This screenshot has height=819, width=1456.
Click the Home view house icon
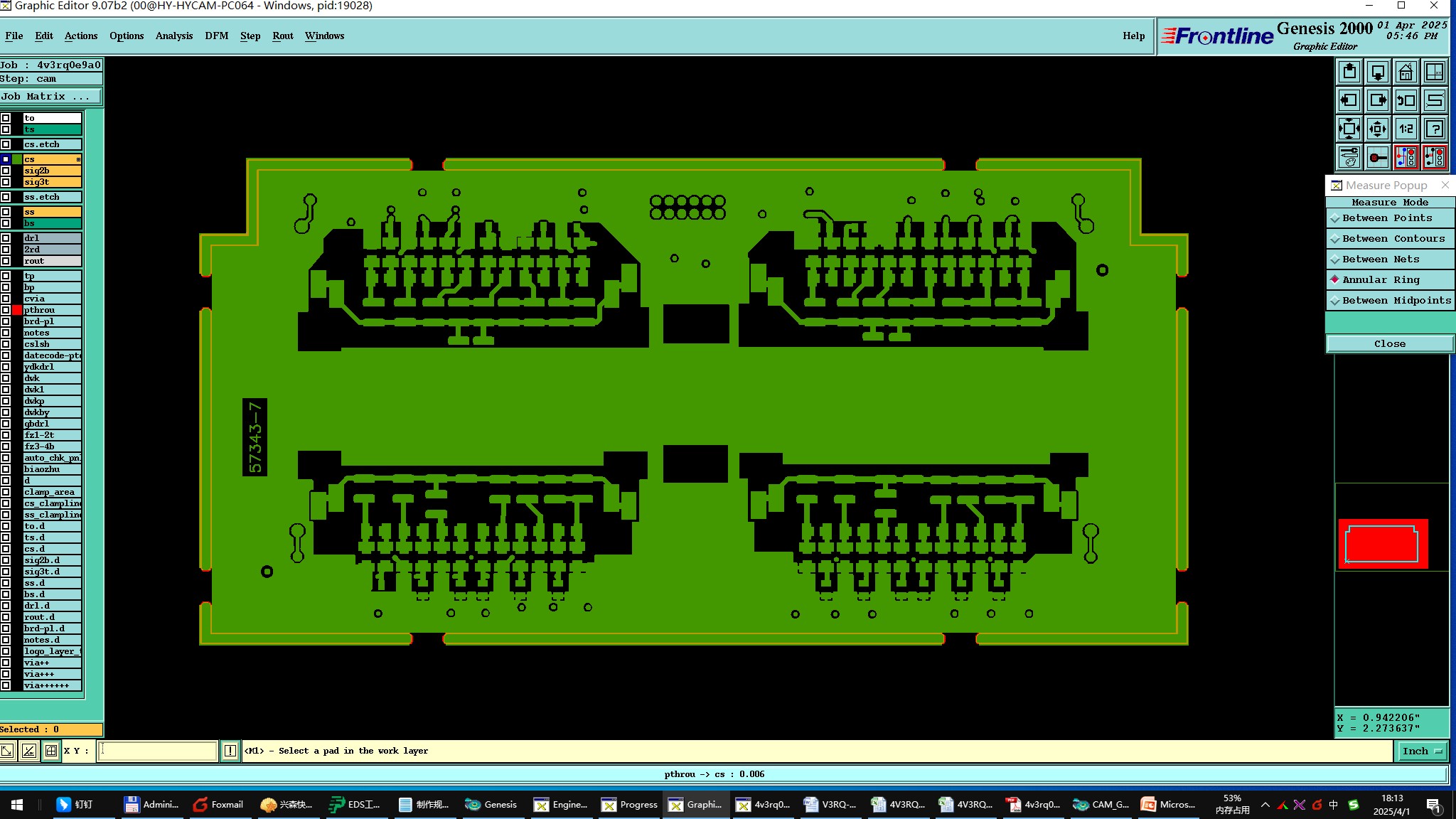tap(1406, 73)
